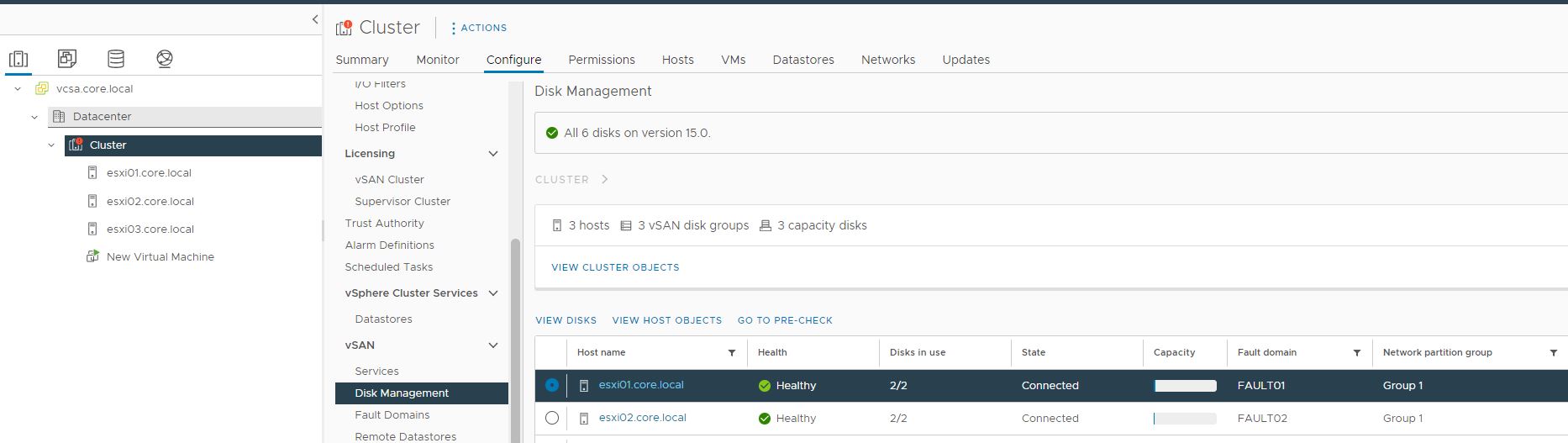The width and height of the screenshot is (1568, 443).
Task: Open the Networking inventory view icon
Action: (165, 59)
